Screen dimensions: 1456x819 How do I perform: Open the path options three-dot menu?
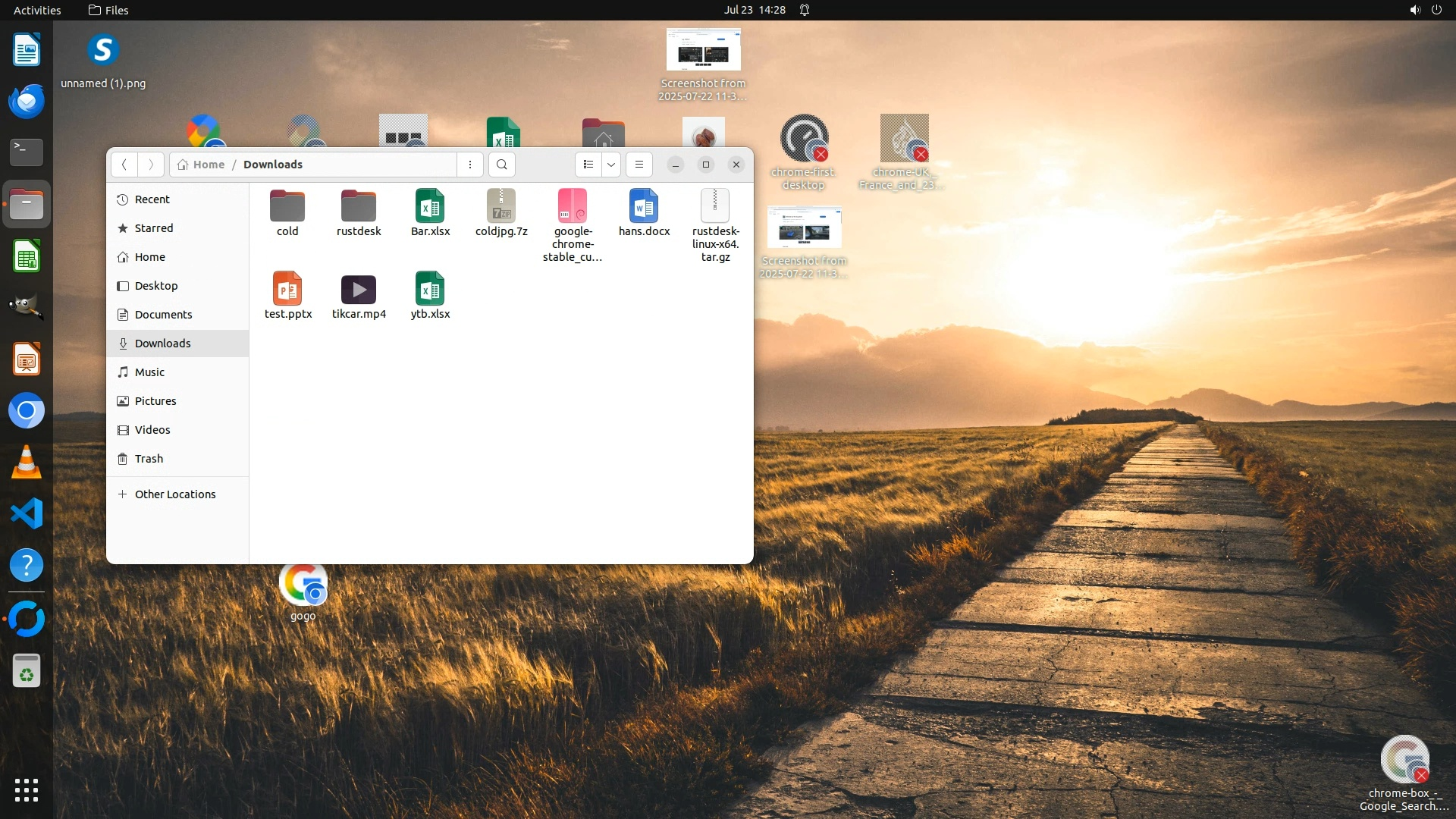tap(470, 165)
